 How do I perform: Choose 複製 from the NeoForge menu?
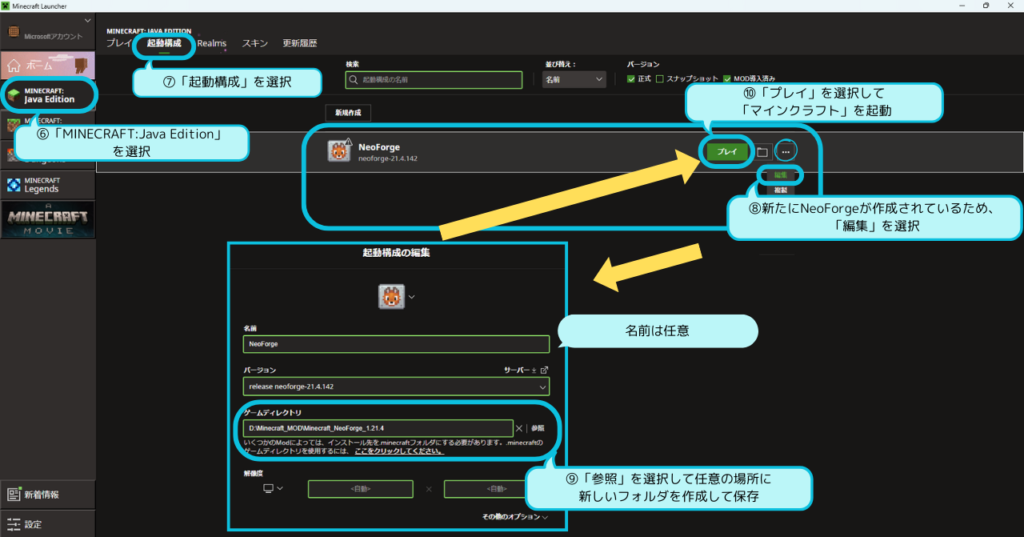click(780, 190)
